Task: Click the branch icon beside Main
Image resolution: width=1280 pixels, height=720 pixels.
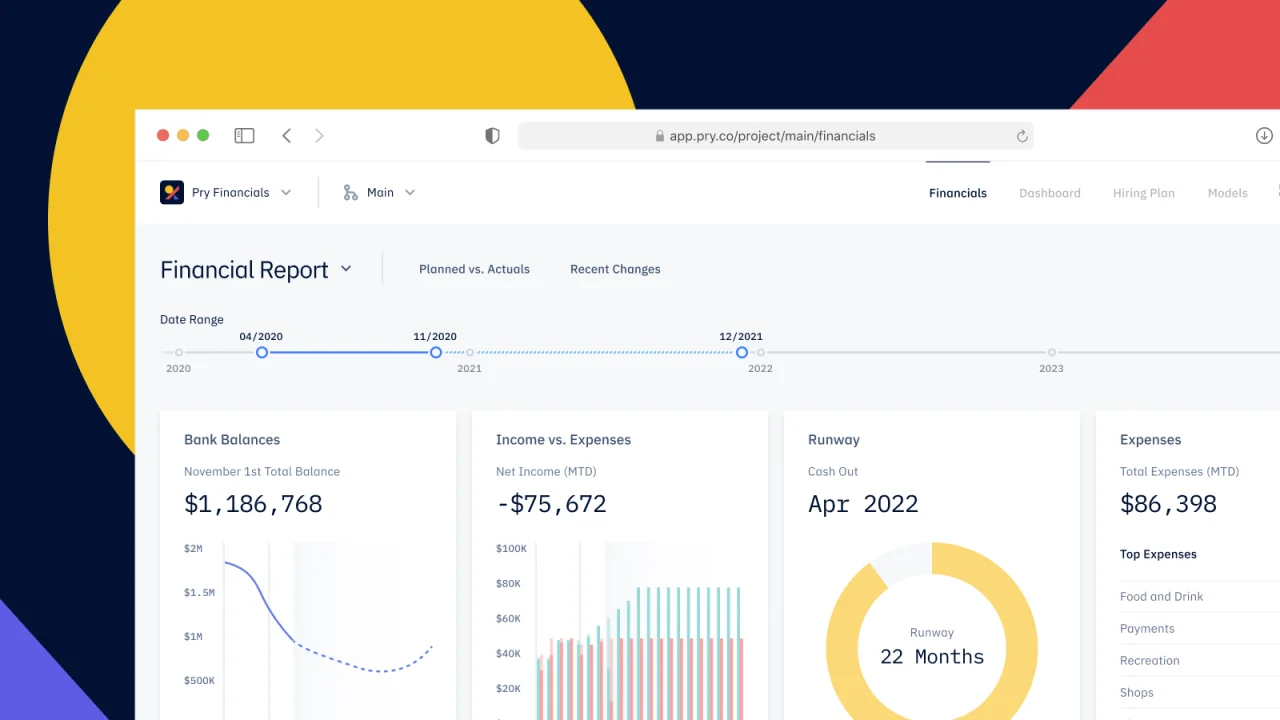Action: tap(350, 192)
